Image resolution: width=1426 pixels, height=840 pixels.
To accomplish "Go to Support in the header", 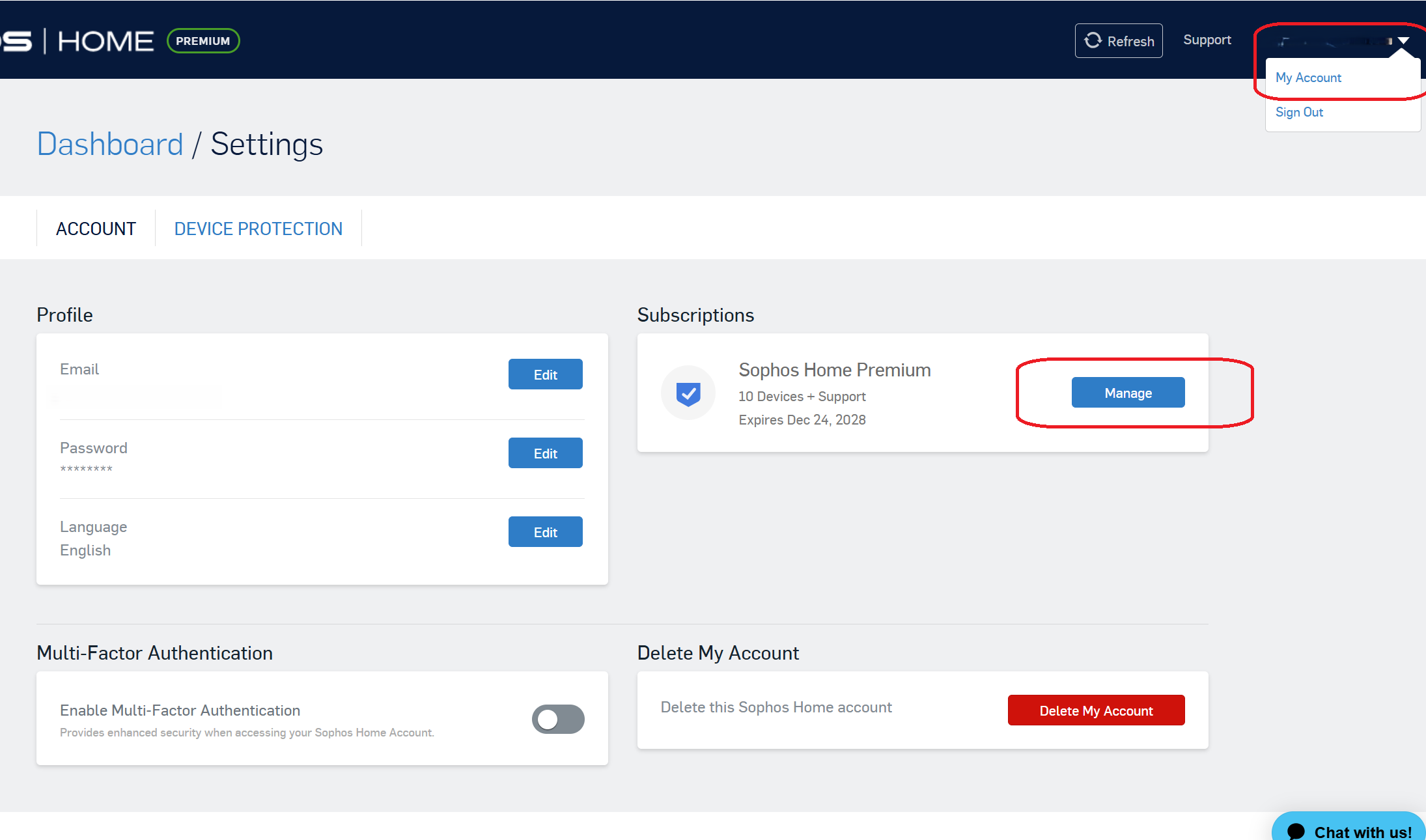I will (x=1207, y=40).
